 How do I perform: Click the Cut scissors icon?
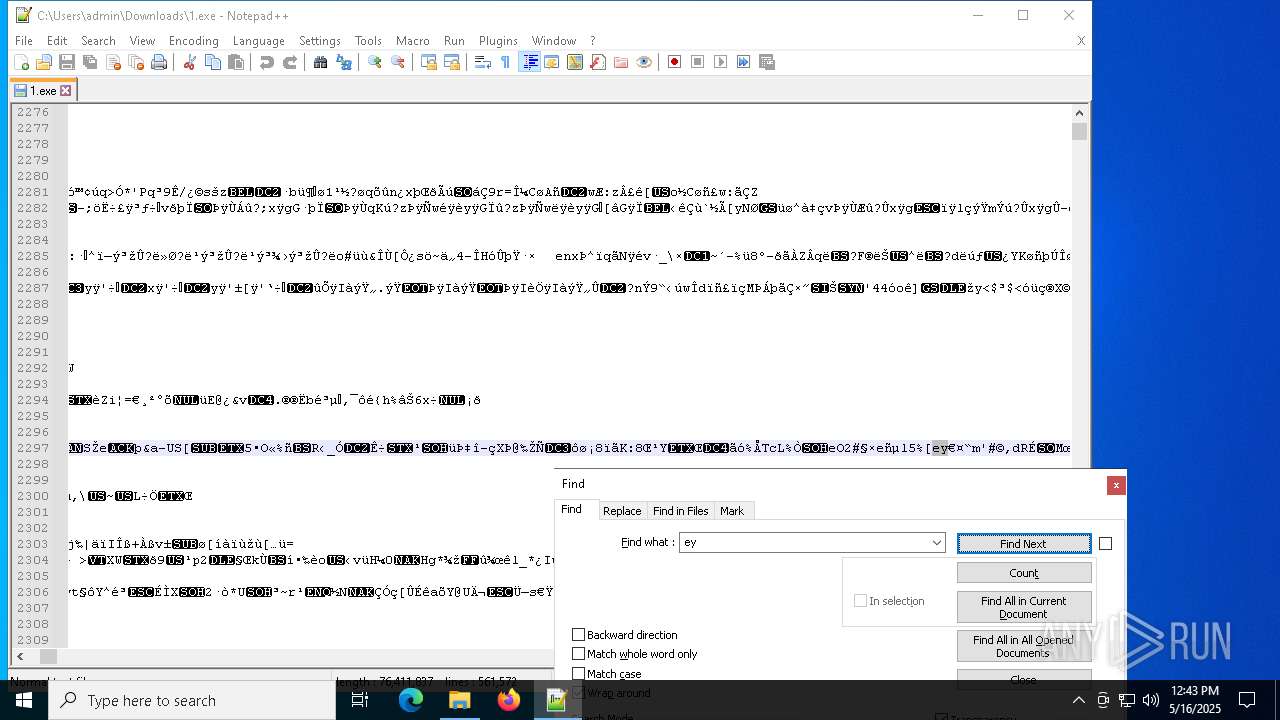coord(189,62)
